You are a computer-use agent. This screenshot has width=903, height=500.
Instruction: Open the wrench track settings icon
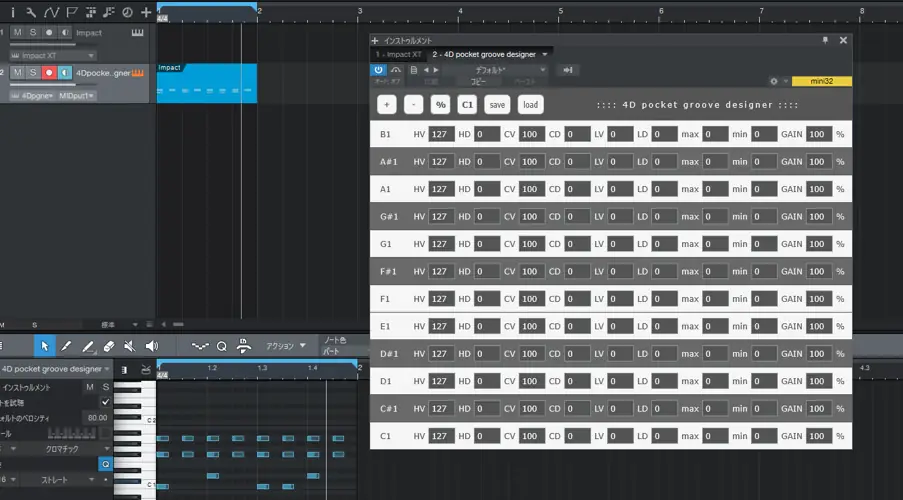pyautogui.click(x=31, y=13)
